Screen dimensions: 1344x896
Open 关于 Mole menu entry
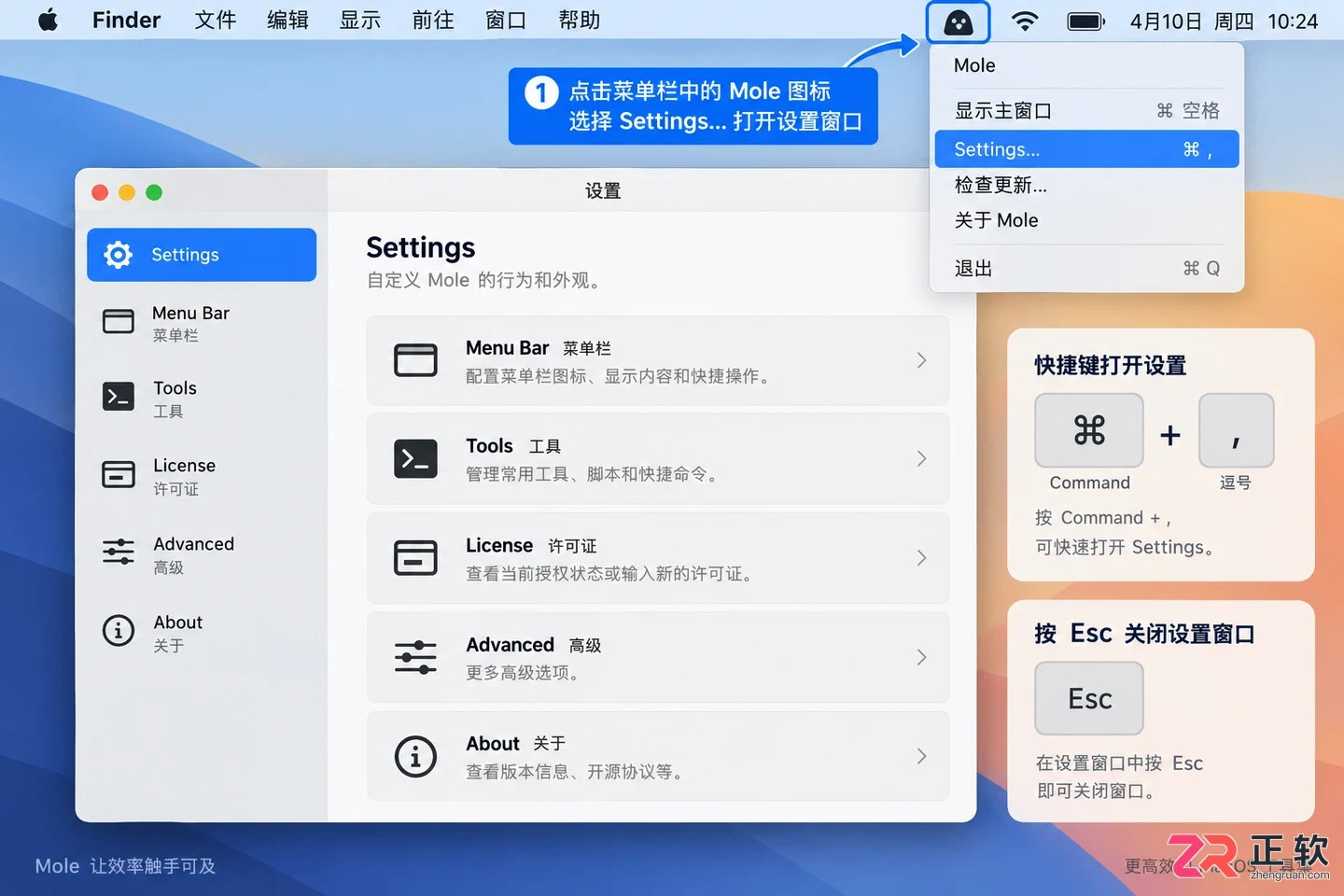(x=1086, y=220)
